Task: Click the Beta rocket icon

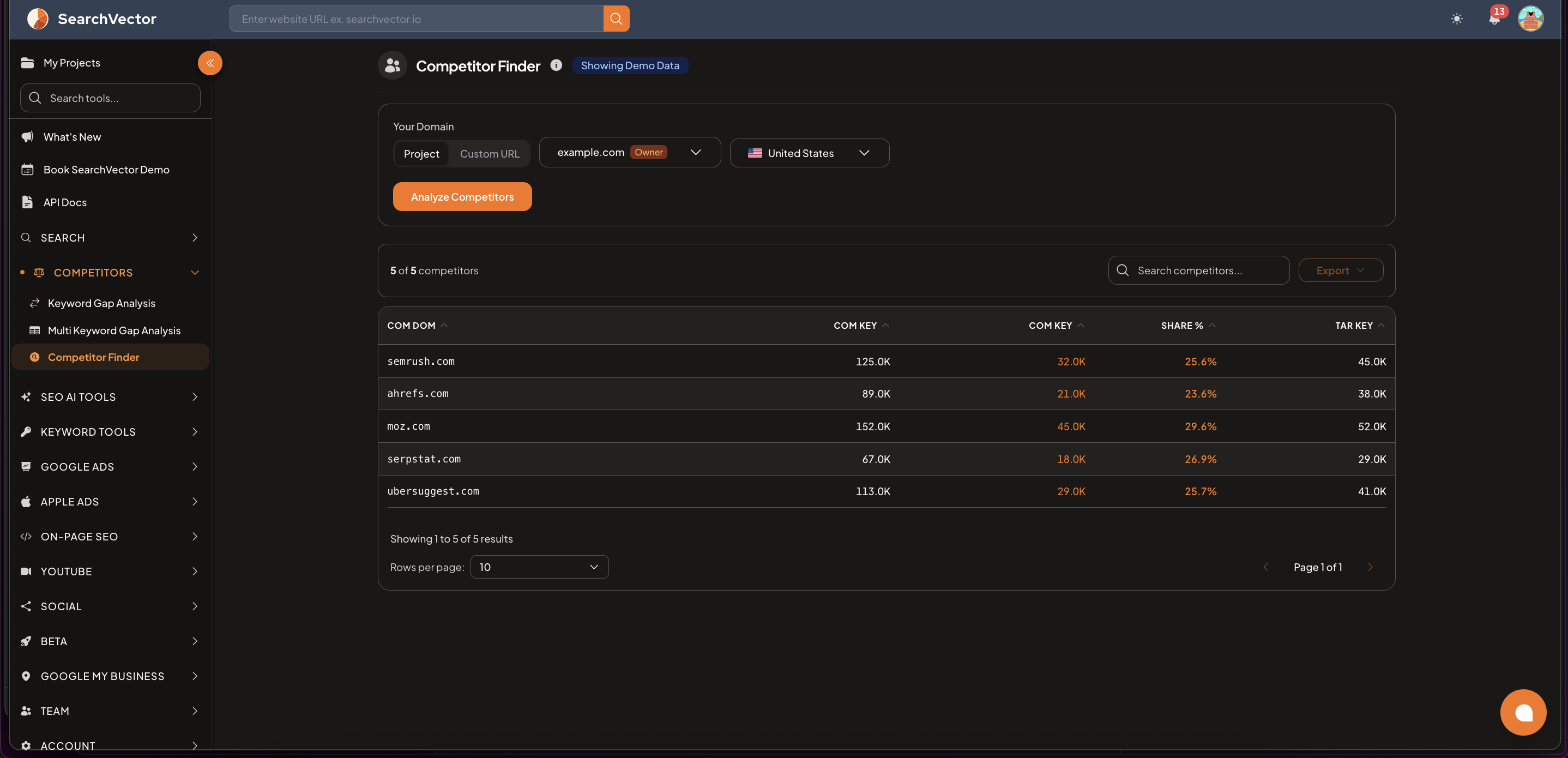Action: (x=26, y=641)
